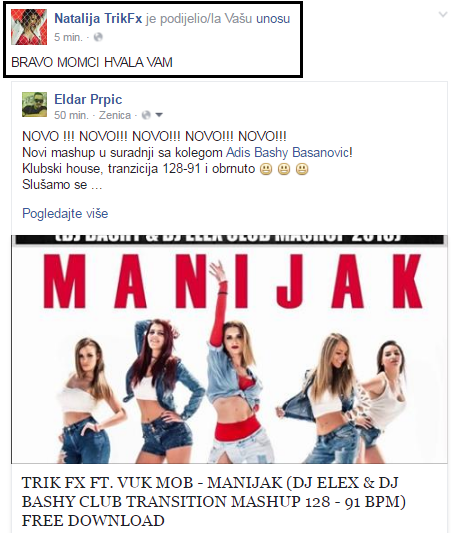
Task: Open Natalija TrikFx profile picture
Action: (x=29, y=27)
